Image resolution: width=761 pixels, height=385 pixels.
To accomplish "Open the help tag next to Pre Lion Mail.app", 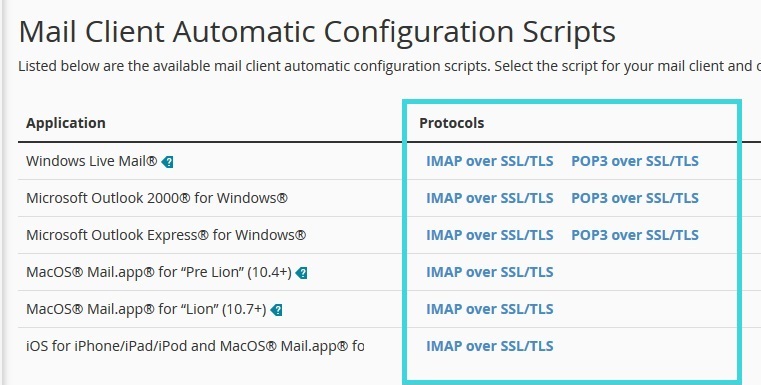I will tap(301, 273).
